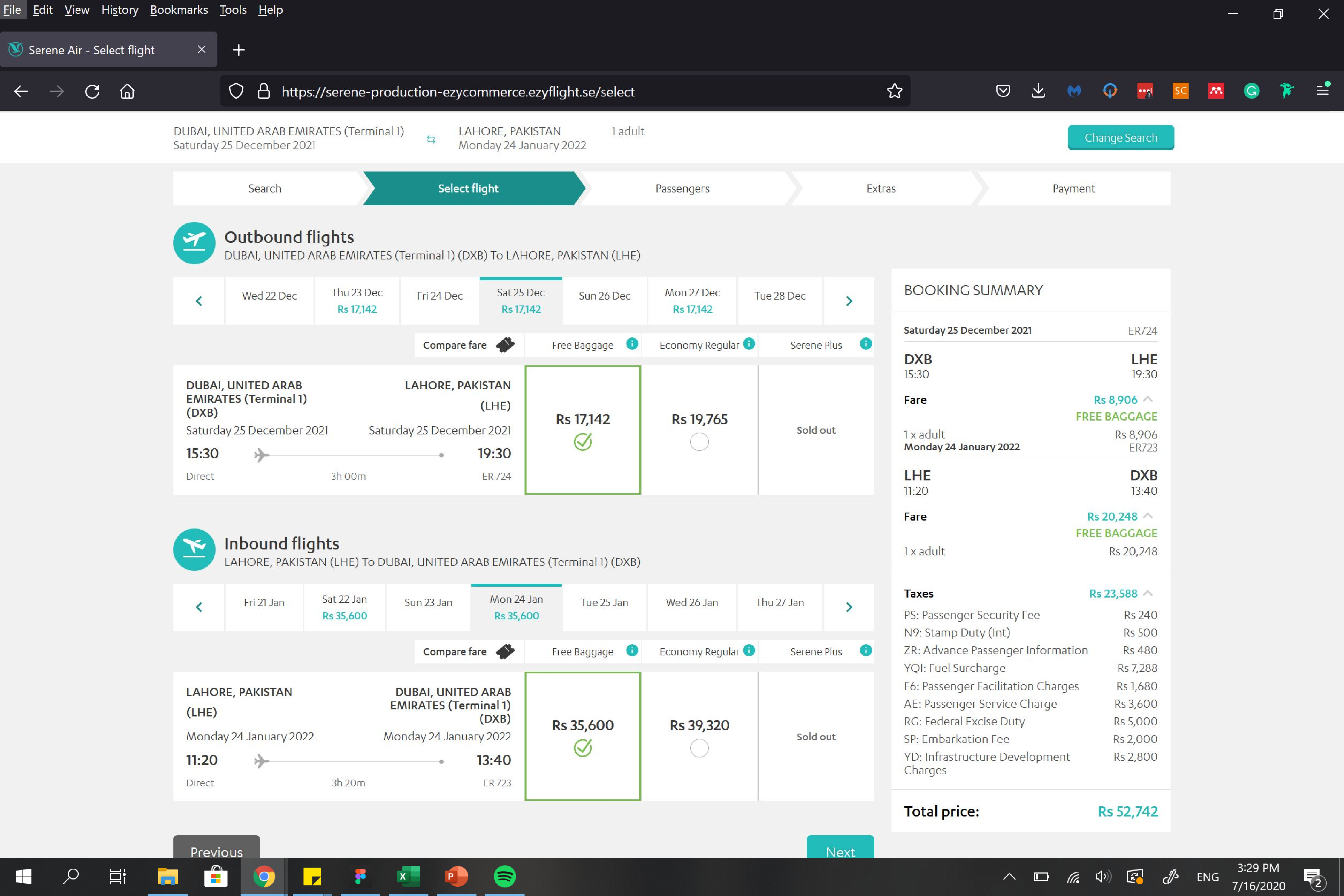This screenshot has height=896, width=1344.
Task: Bookmark this page with star icon
Action: [x=894, y=91]
